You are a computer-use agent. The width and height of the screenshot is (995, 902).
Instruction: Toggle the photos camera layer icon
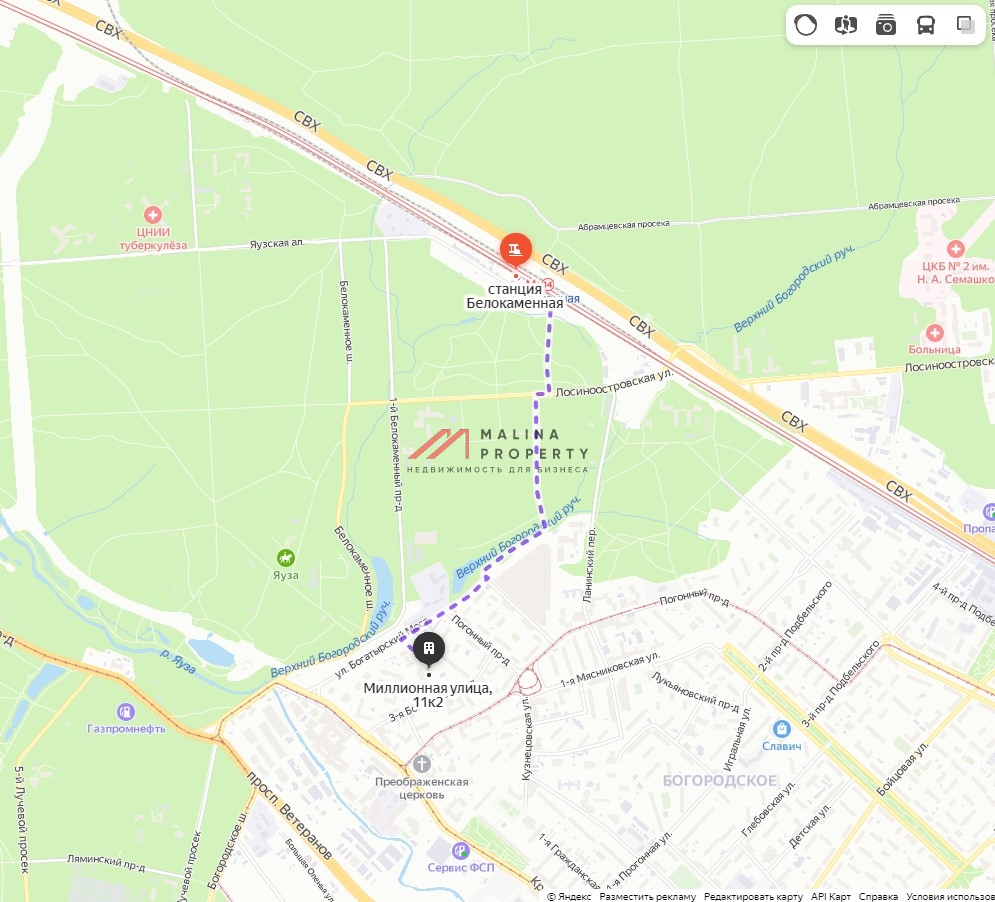[x=885, y=25]
